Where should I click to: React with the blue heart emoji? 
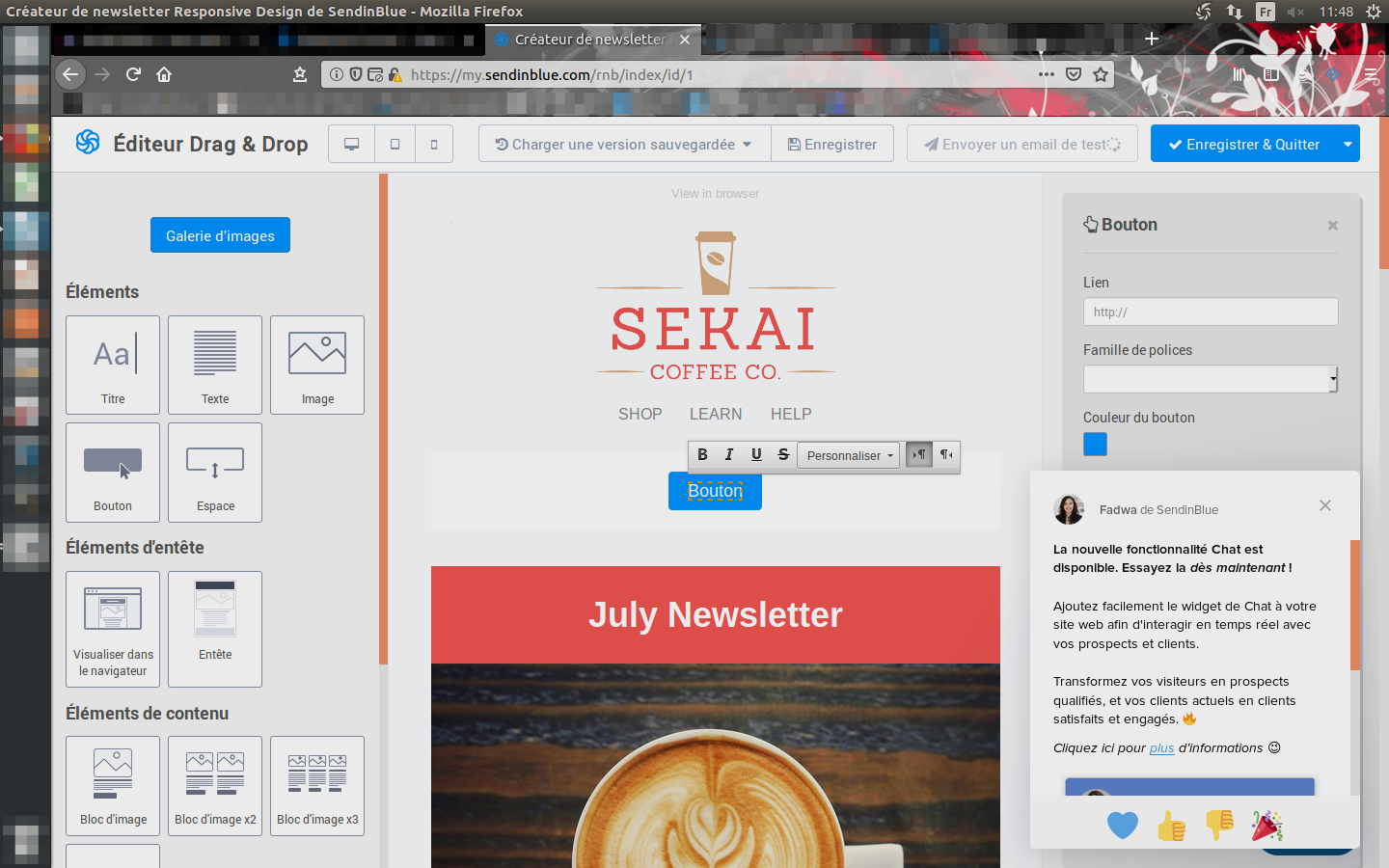point(1123,826)
